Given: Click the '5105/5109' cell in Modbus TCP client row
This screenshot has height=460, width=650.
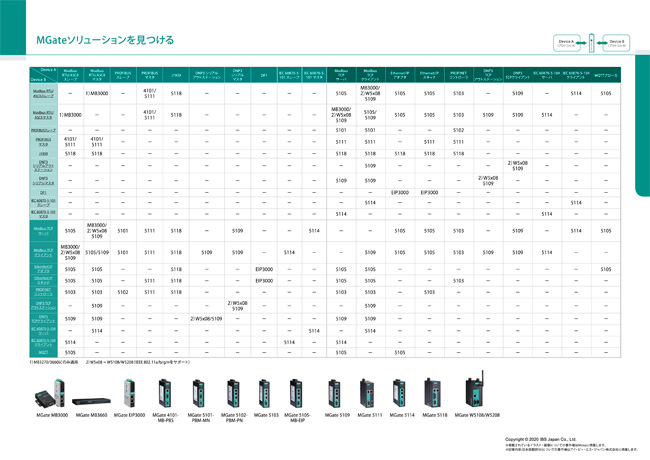Looking at the screenshot, I should (x=97, y=252).
